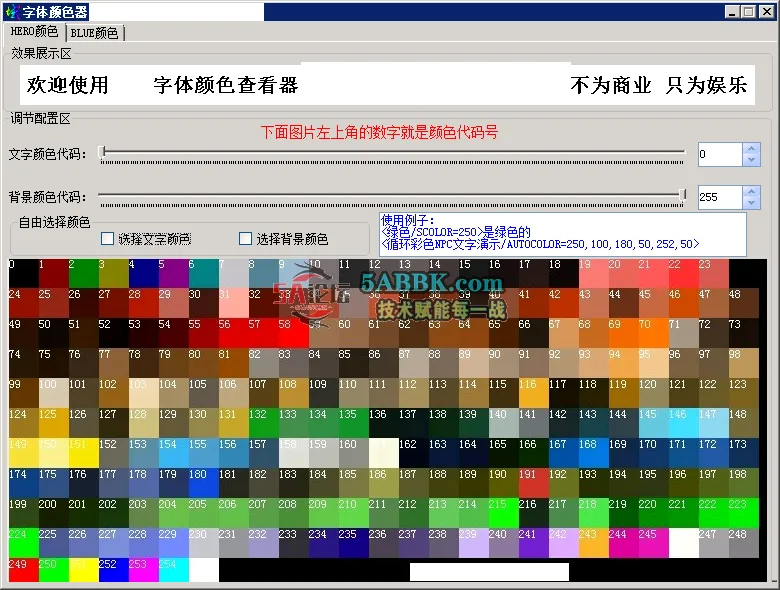Pick color swatch 19 salmon pink
The height and width of the screenshot is (590, 780).
(x=594, y=274)
